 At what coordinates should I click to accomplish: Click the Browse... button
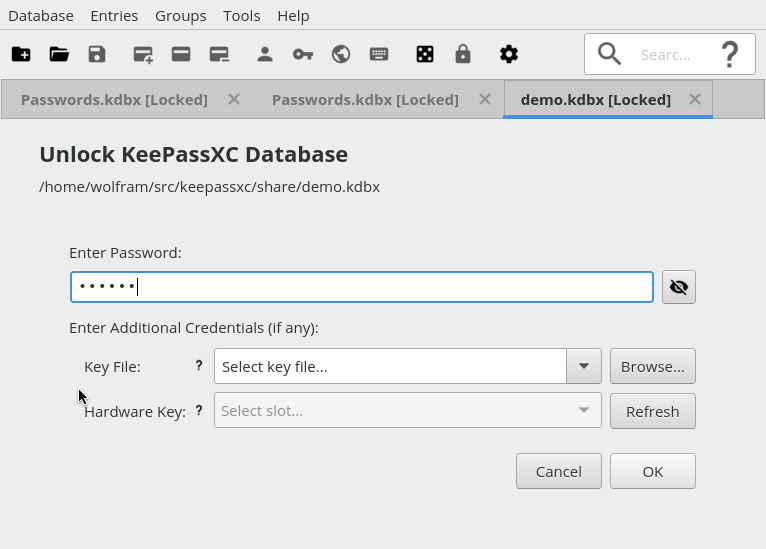point(653,366)
